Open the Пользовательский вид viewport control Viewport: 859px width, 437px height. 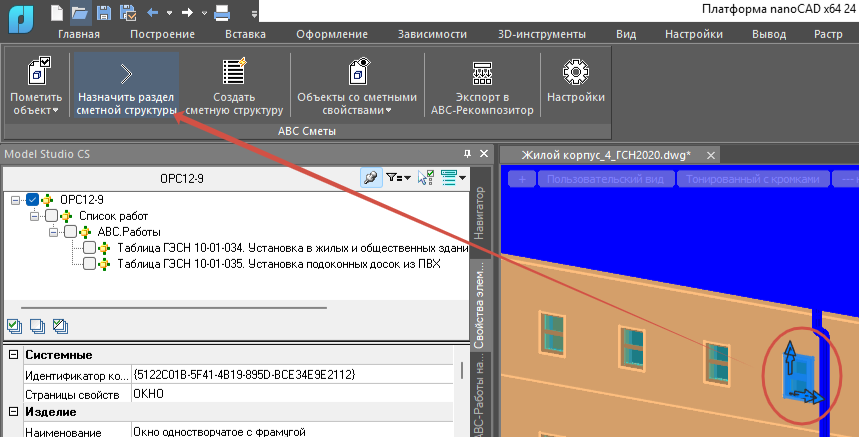(x=605, y=179)
